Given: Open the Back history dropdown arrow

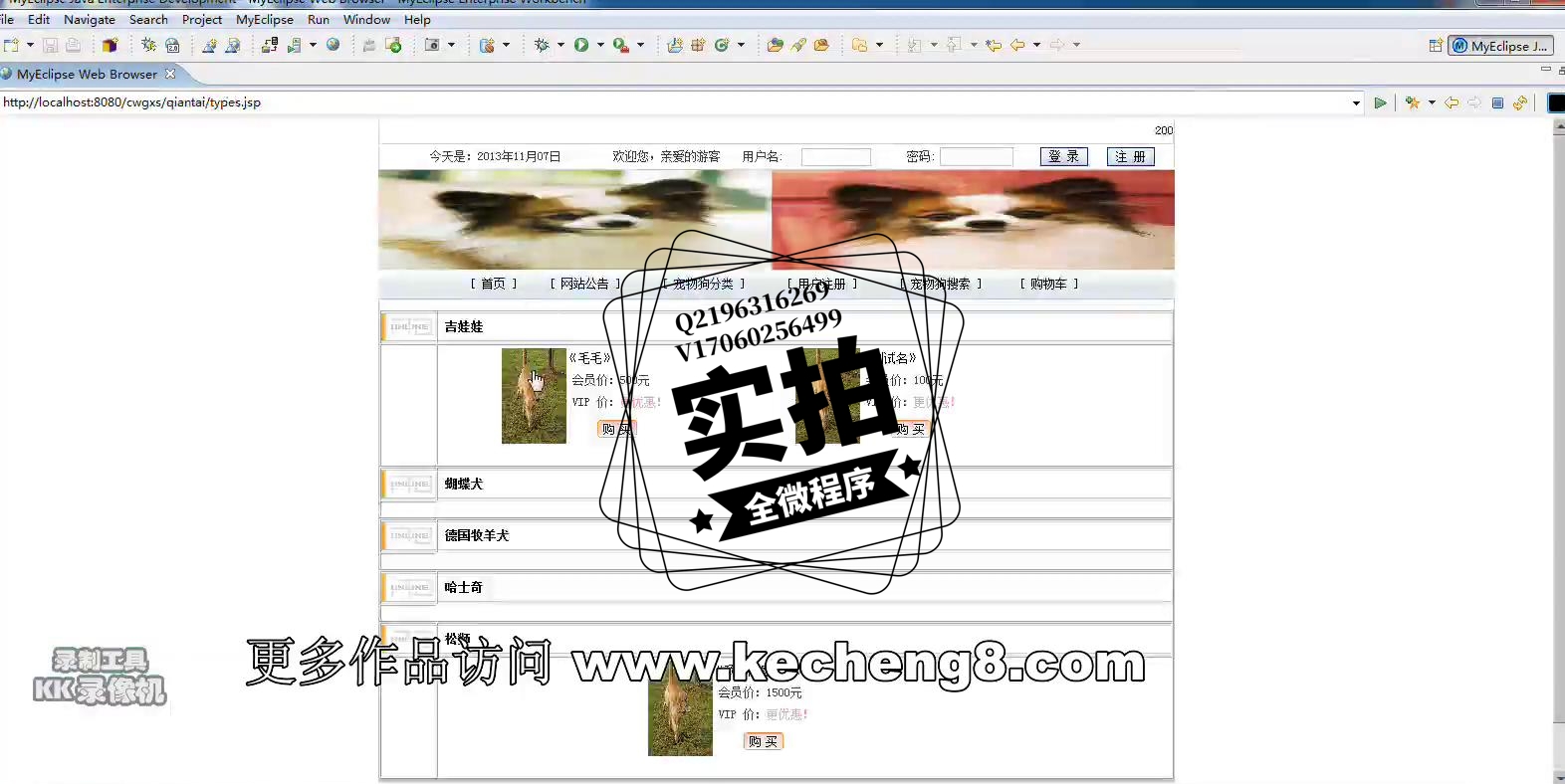Looking at the screenshot, I should [1036, 45].
